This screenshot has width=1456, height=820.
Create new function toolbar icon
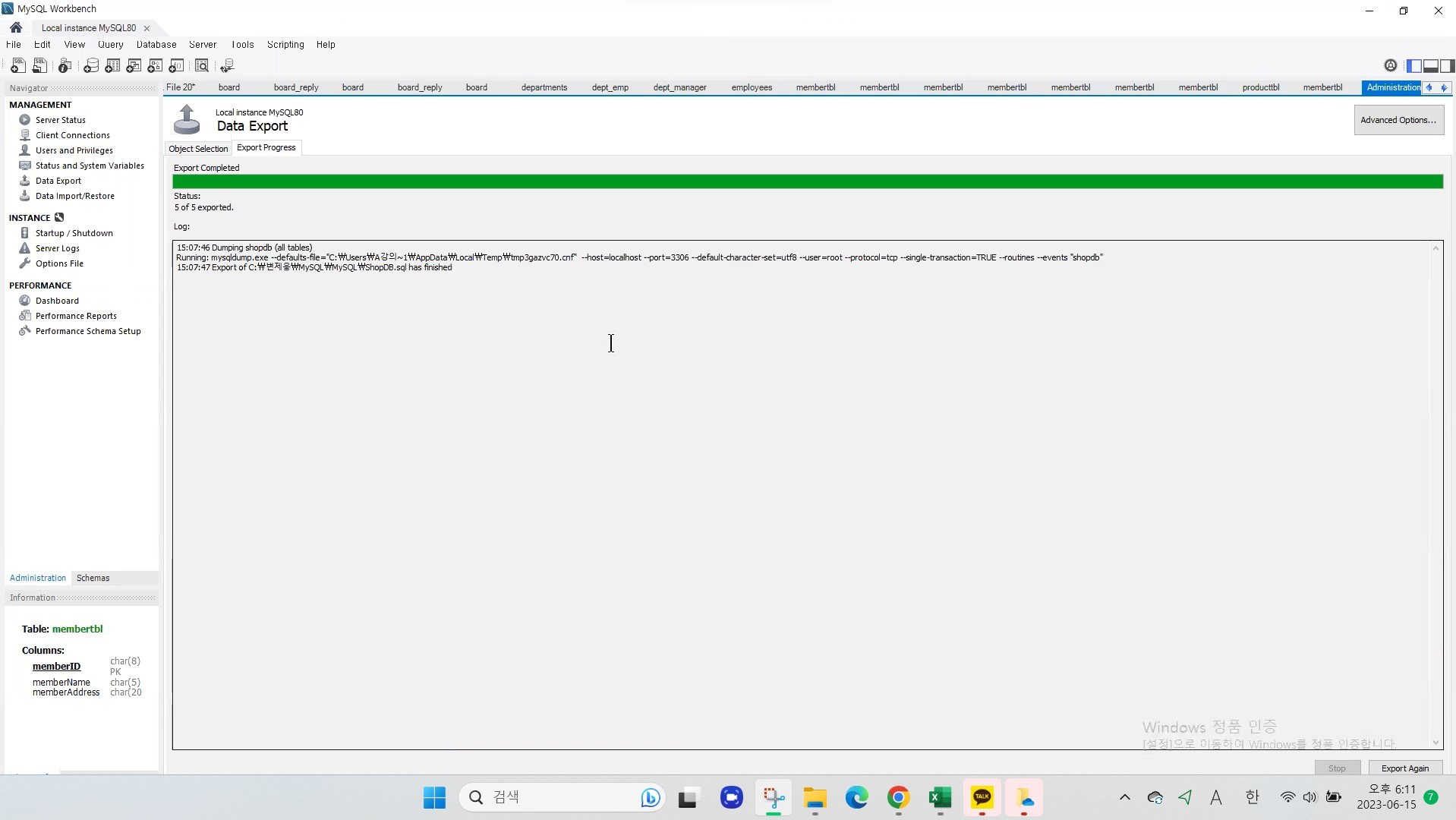pos(176,66)
